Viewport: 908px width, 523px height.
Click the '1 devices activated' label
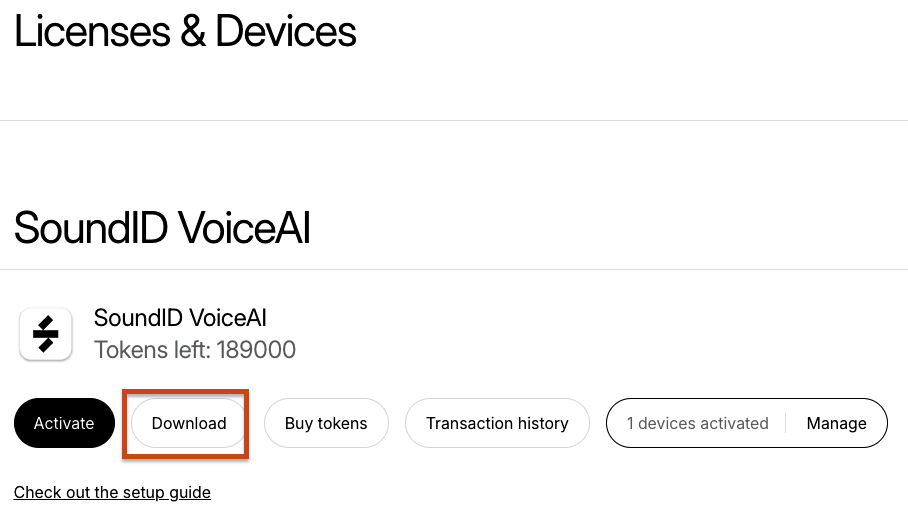697,423
